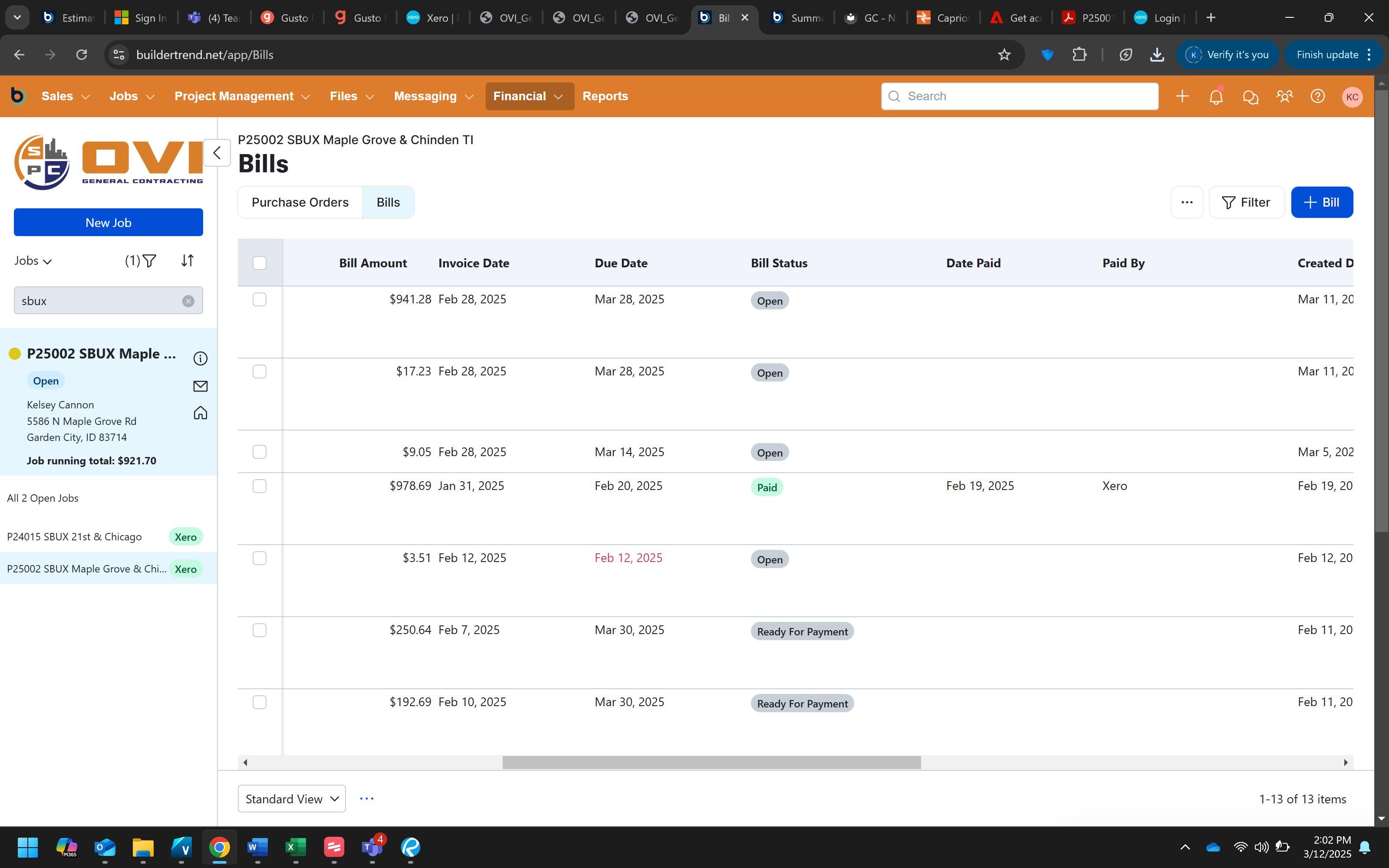This screenshot has height=868, width=1389.
Task: Check the select-all bills header checkbox
Action: coord(260,263)
